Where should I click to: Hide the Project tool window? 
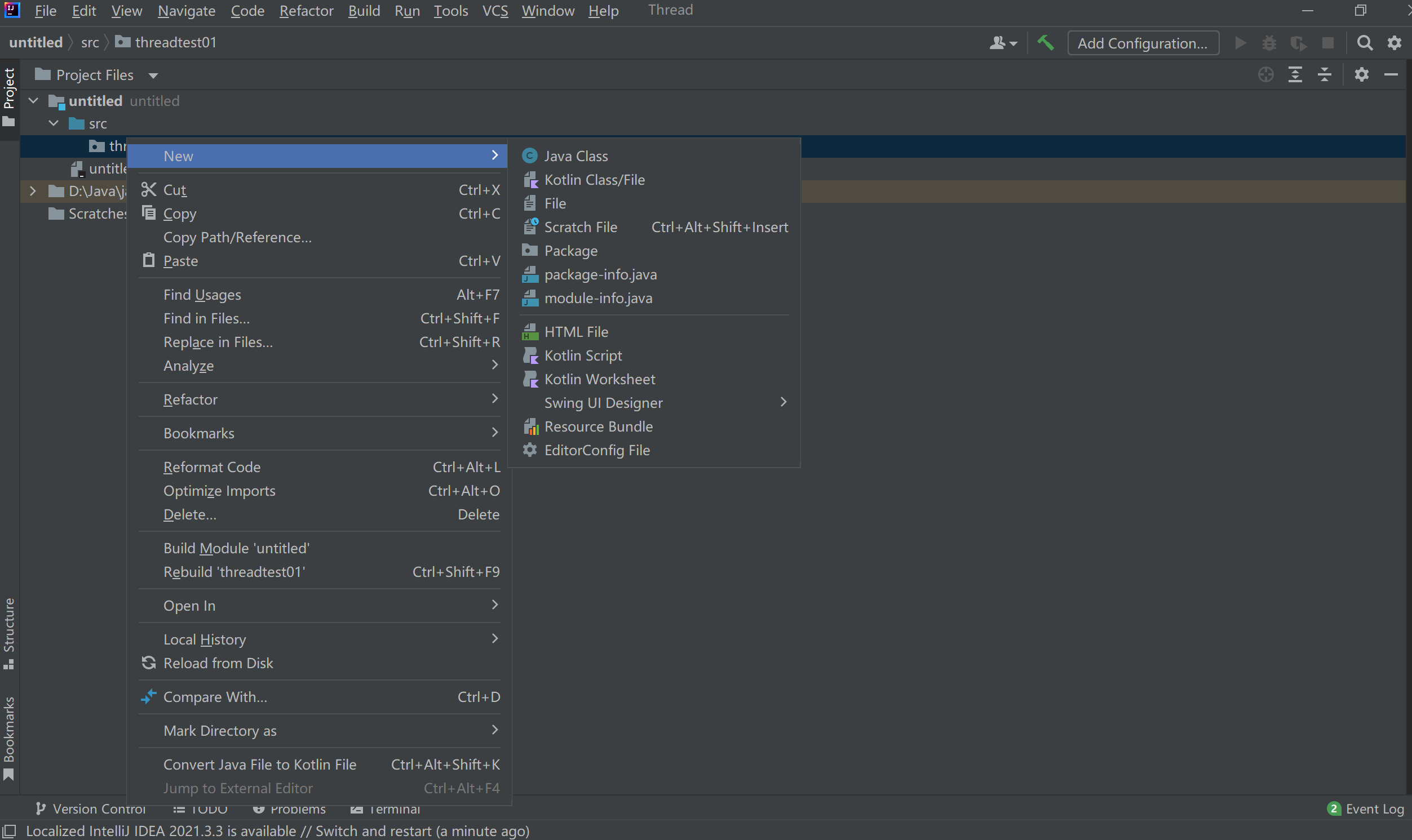click(x=1391, y=75)
